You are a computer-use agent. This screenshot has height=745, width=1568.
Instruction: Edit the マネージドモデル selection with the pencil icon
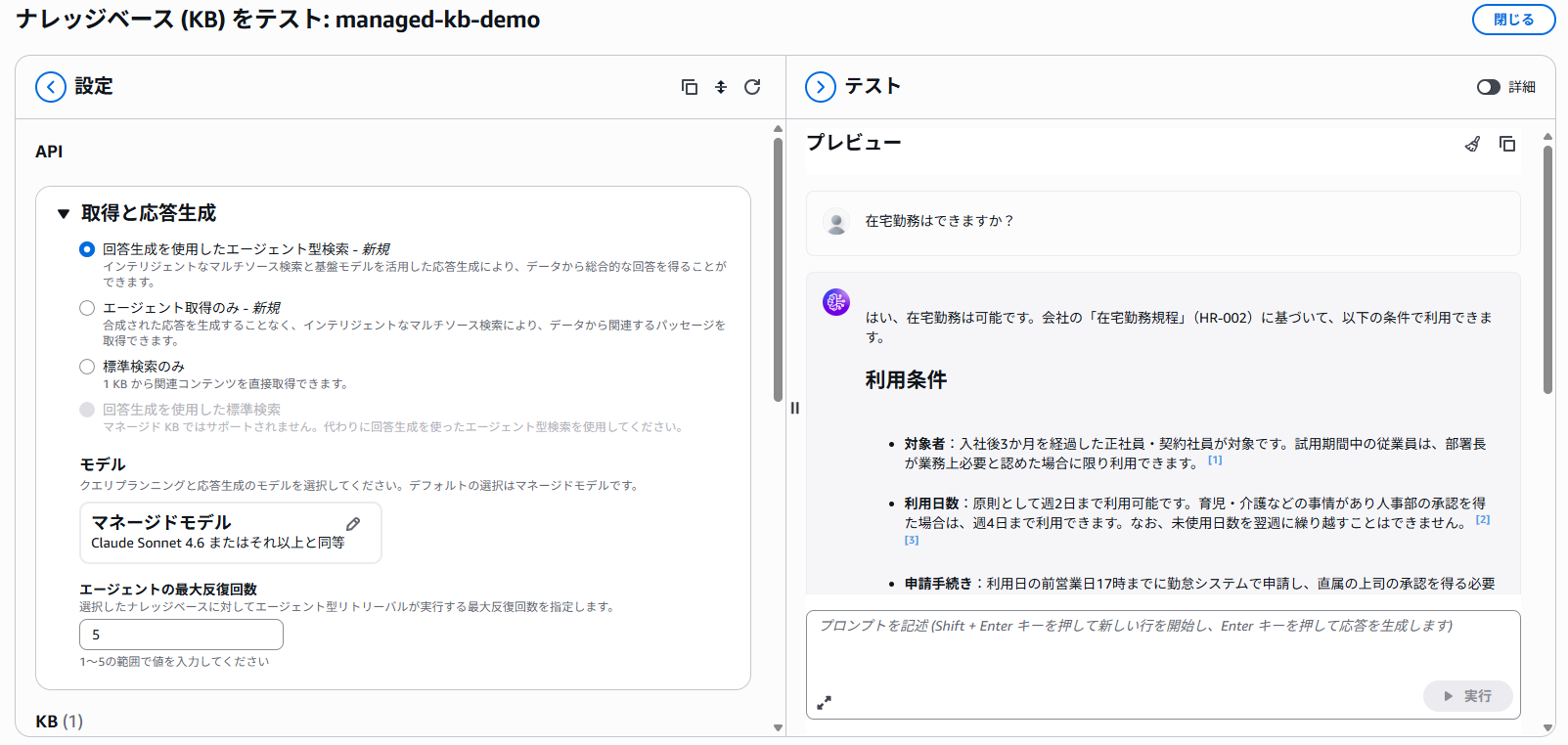353,524
